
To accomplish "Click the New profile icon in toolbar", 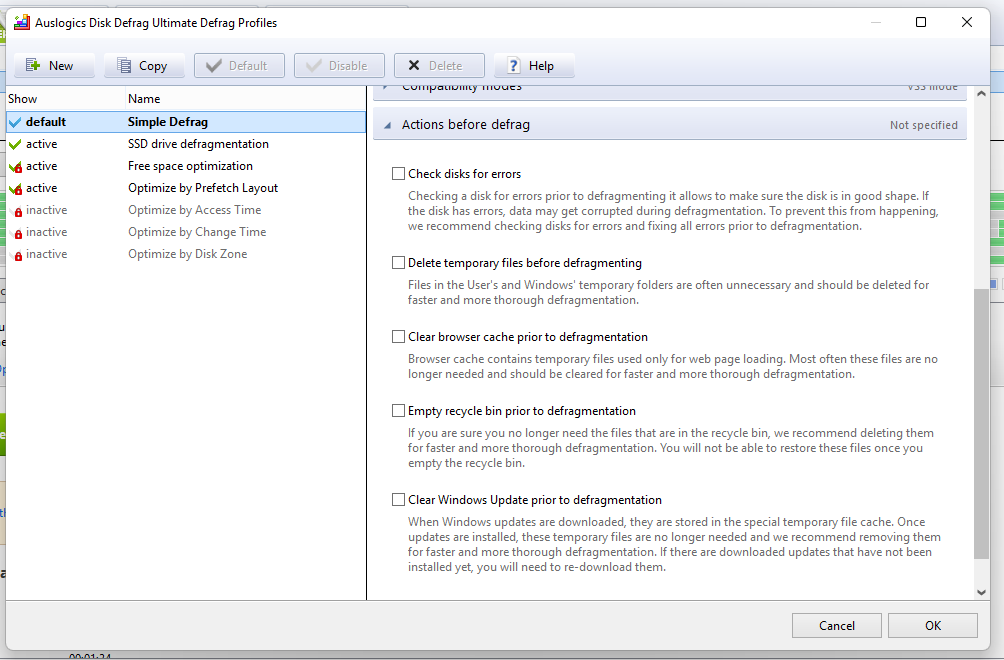I will pyautogui.click(x=33, y=66).
